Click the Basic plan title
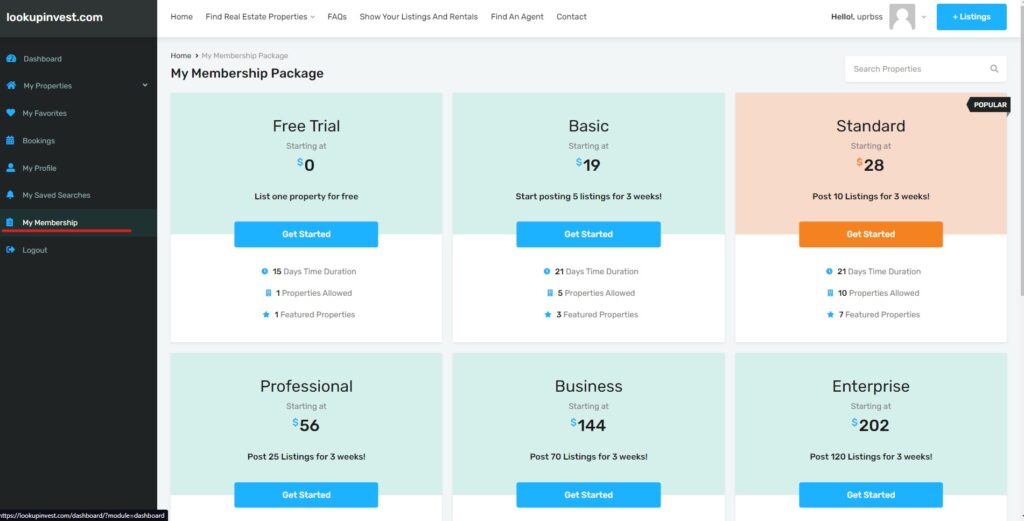 point(588,126)
